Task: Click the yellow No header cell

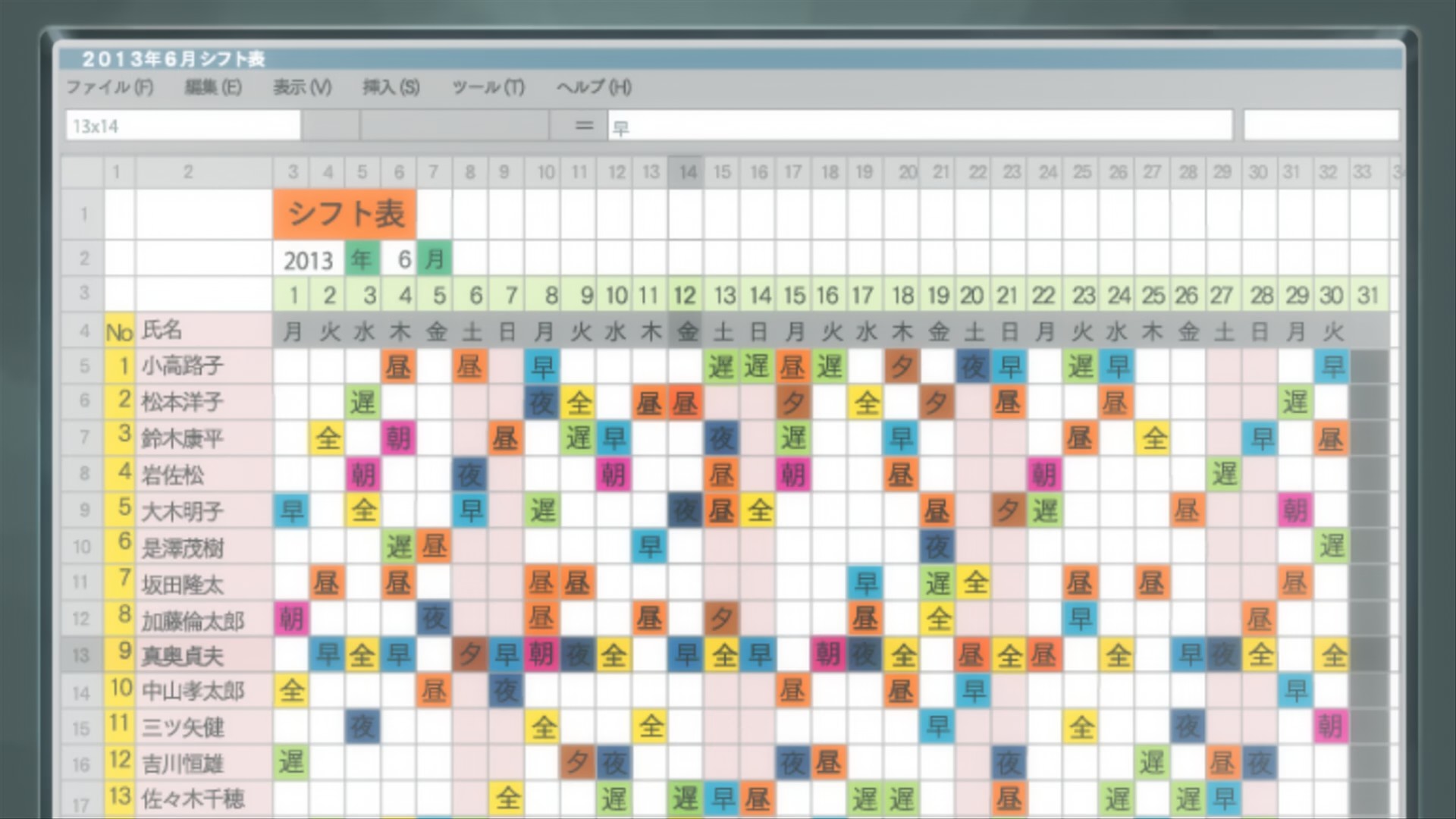Action: pyautogui.click(x=120, y=331)
